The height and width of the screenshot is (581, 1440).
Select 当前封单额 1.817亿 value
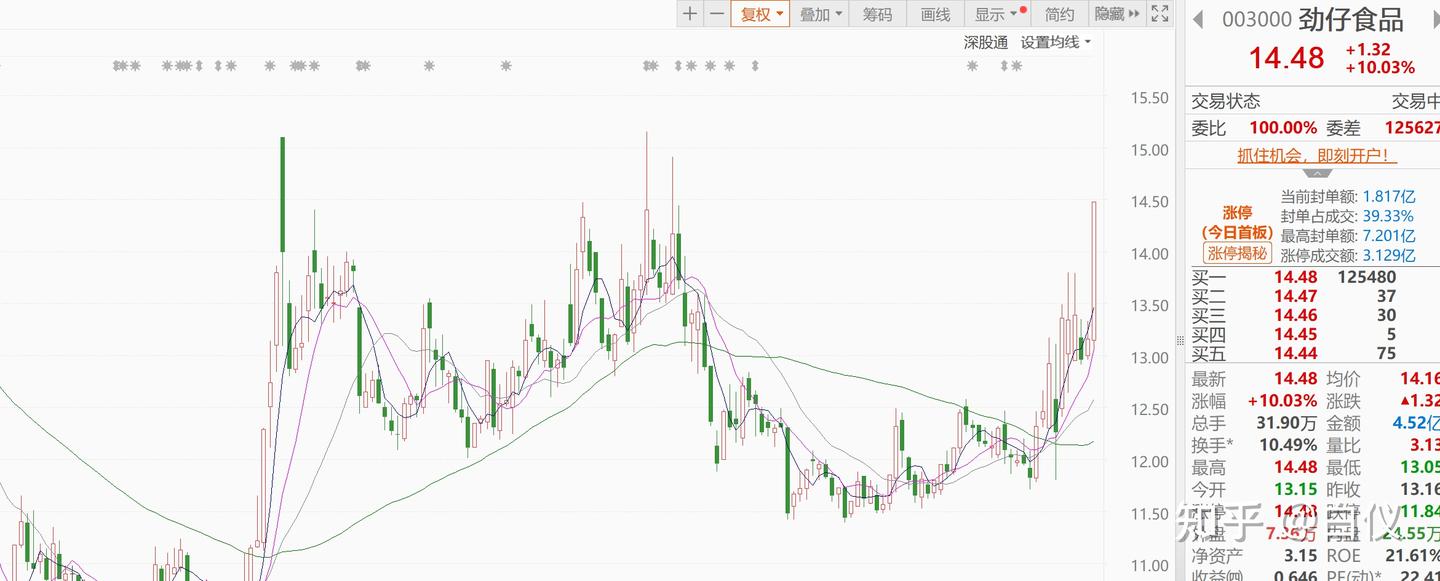pyautogui.click(x=1388, y=197)
